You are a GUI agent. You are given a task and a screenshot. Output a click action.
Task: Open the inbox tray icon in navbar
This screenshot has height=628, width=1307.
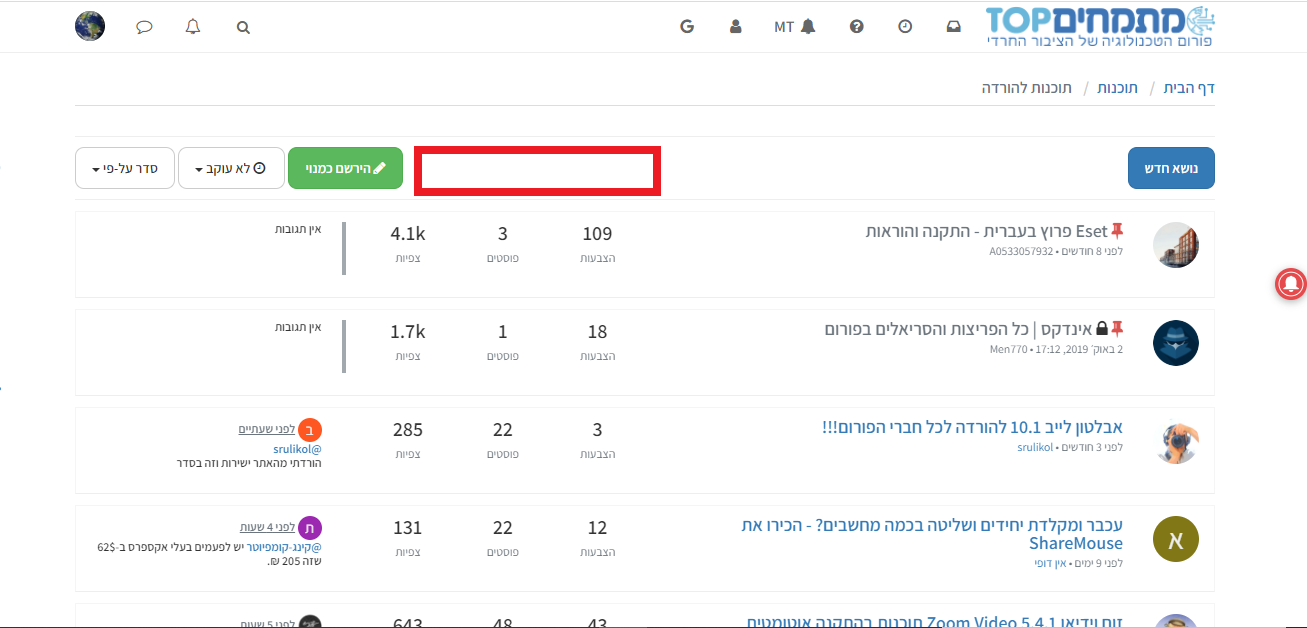(954, 27)
